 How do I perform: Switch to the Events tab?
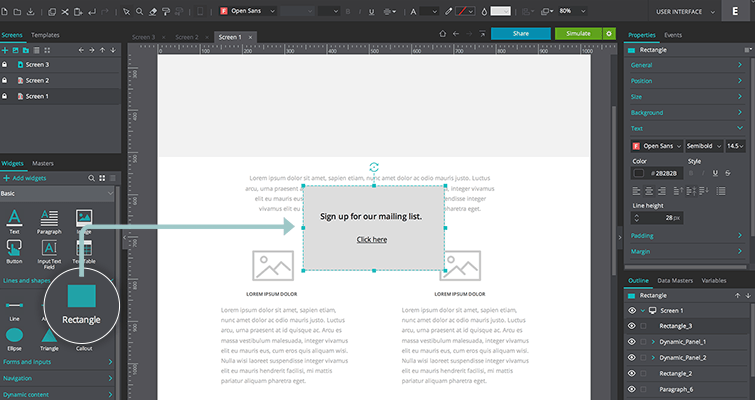[x=673, y=35]
